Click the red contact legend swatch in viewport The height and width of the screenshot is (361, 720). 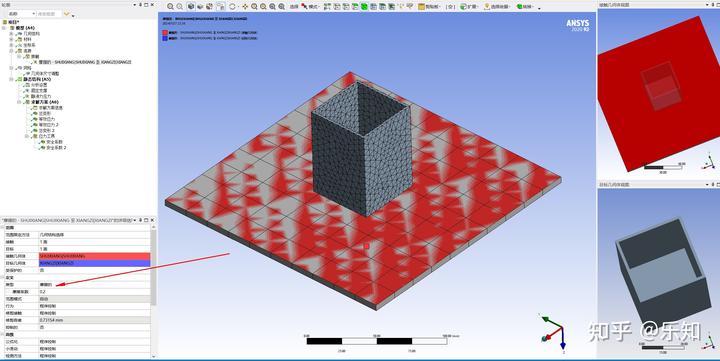tap(165, 33)
